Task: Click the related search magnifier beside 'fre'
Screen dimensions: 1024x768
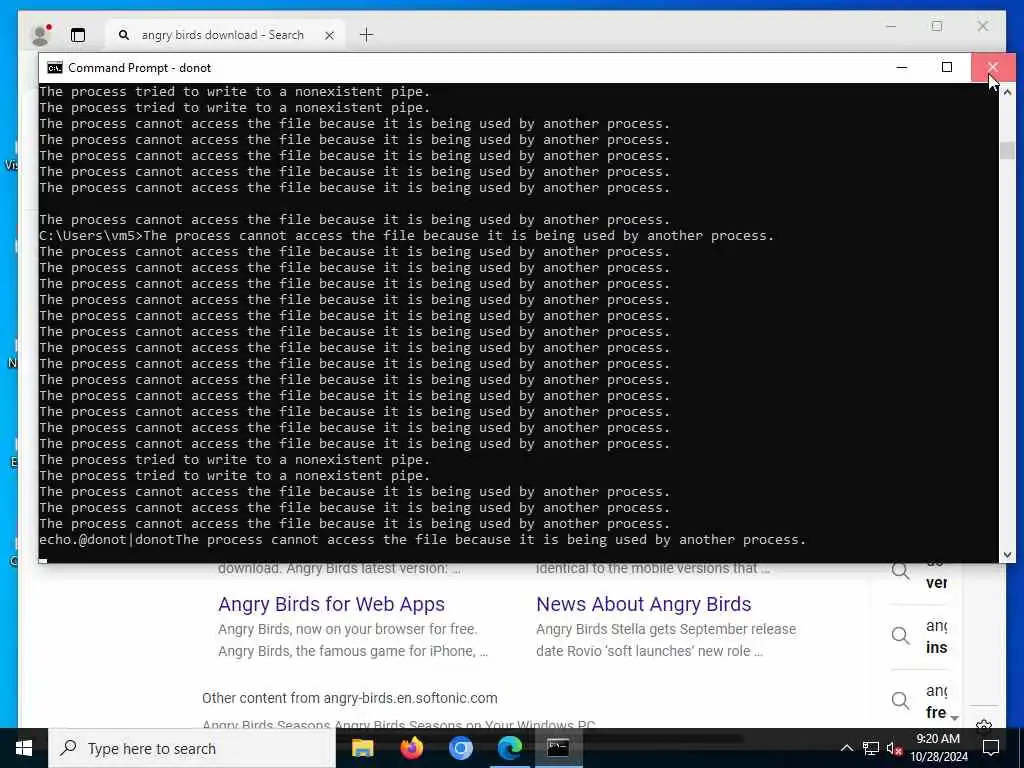Action: pos(901,701)
